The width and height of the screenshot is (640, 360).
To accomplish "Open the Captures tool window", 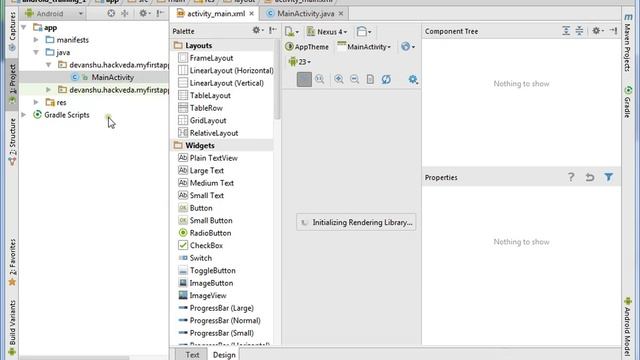I will [12, 31].
